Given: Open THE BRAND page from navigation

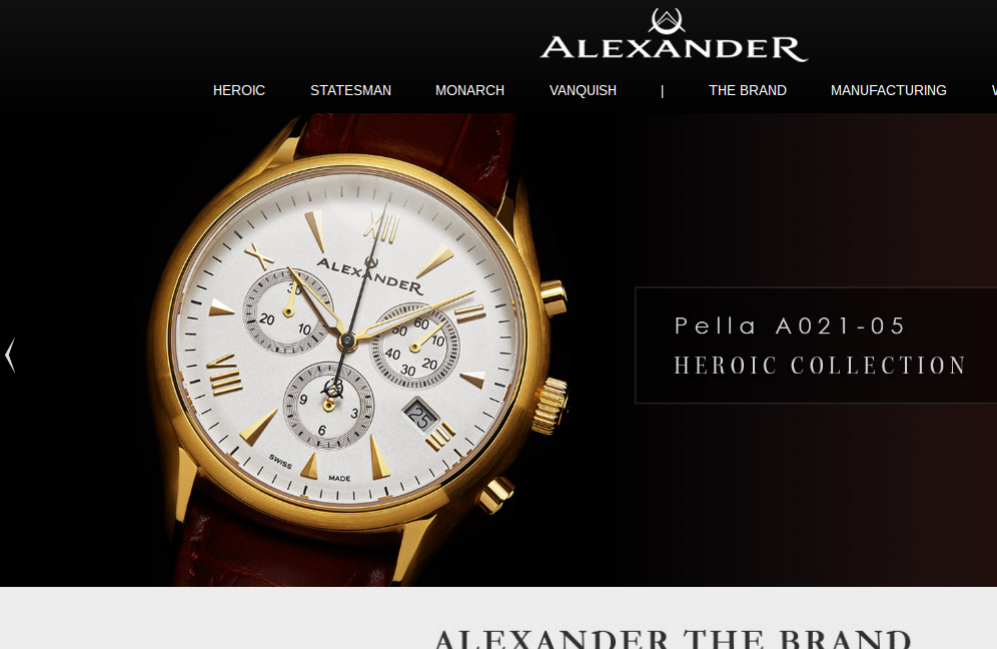Looking at the screenshot, I should tap(747, 90).
